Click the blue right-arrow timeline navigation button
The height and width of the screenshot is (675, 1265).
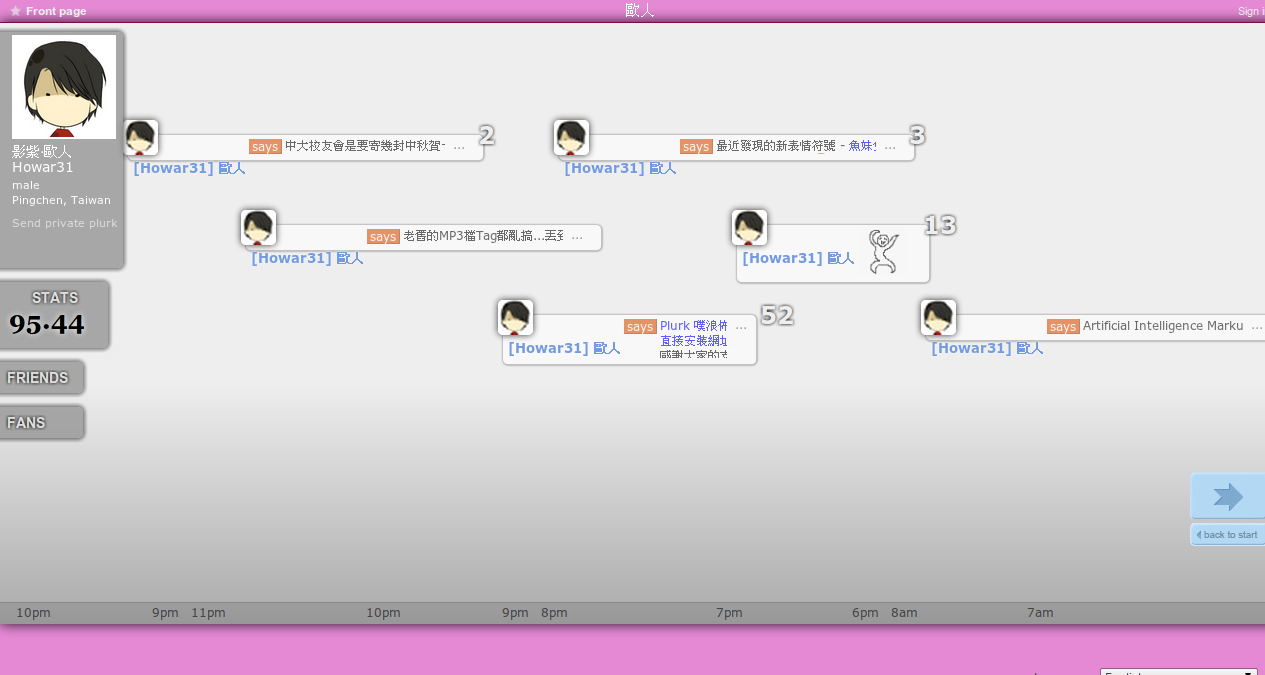pyautogui.click(x=1227, y=497)
